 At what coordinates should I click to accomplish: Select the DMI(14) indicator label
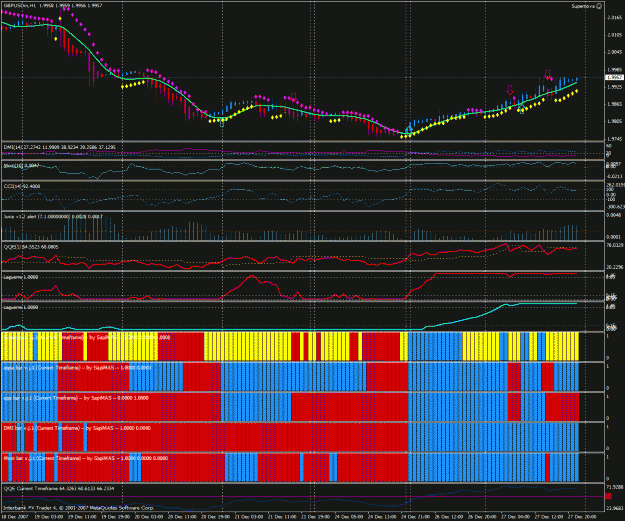tap(59, 147)
